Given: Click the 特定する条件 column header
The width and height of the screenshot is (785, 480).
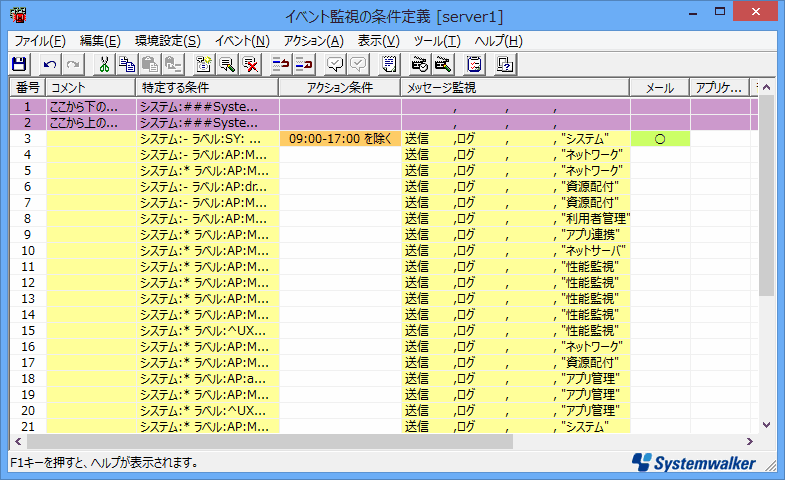Looking at the screenshot, I should click(x=207, y=88).
